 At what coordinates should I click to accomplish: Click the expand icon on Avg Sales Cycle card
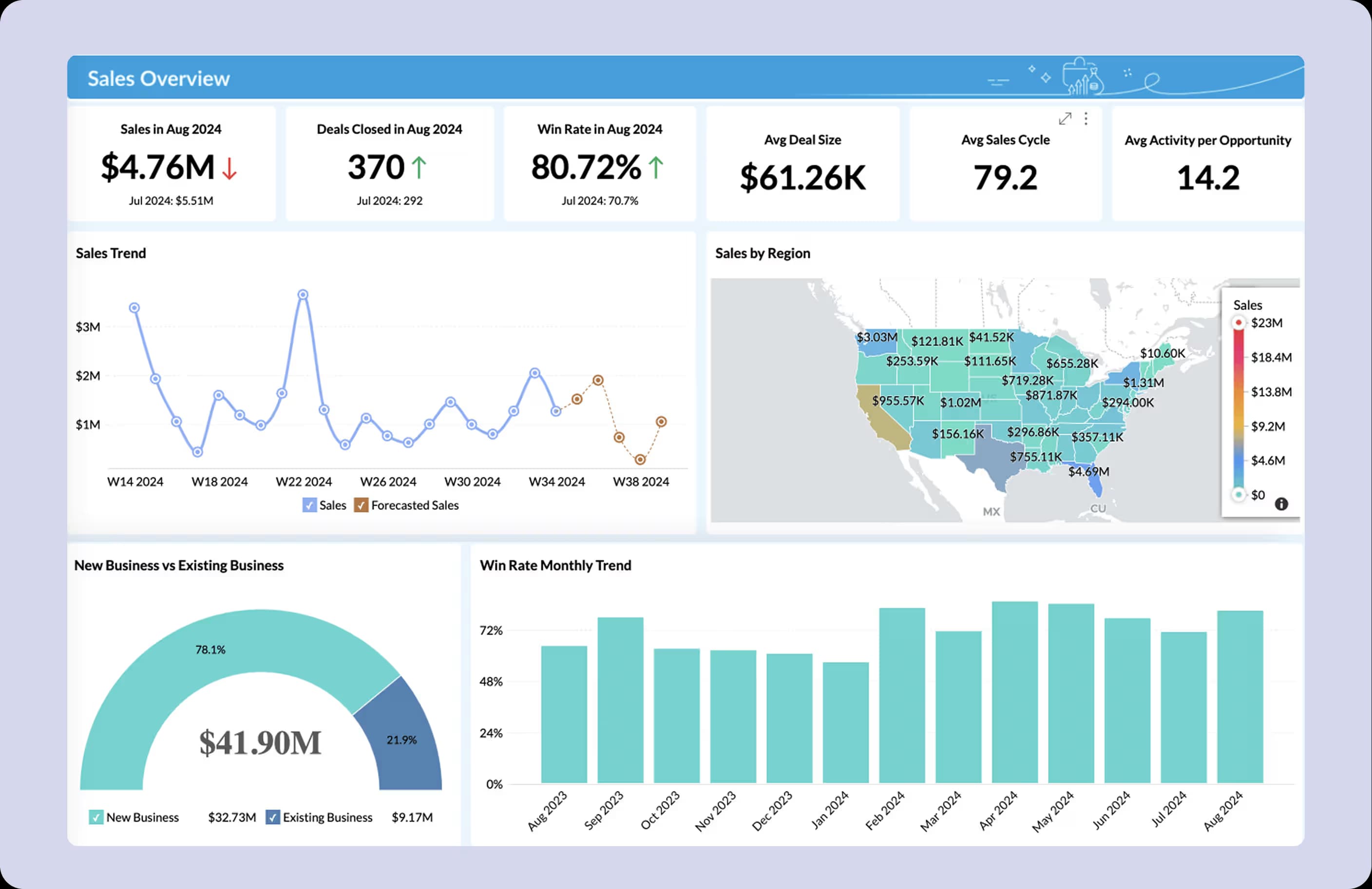click(x=1065, y=119)
